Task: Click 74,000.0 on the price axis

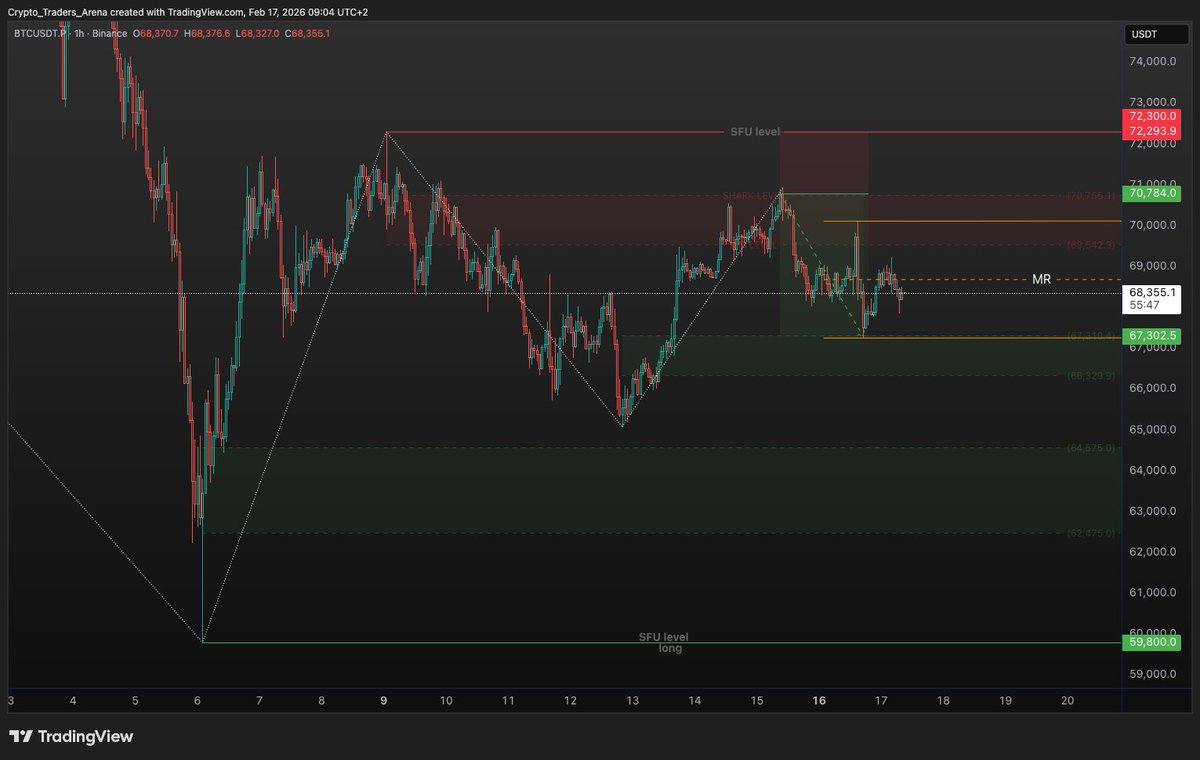Action: 1152,61
